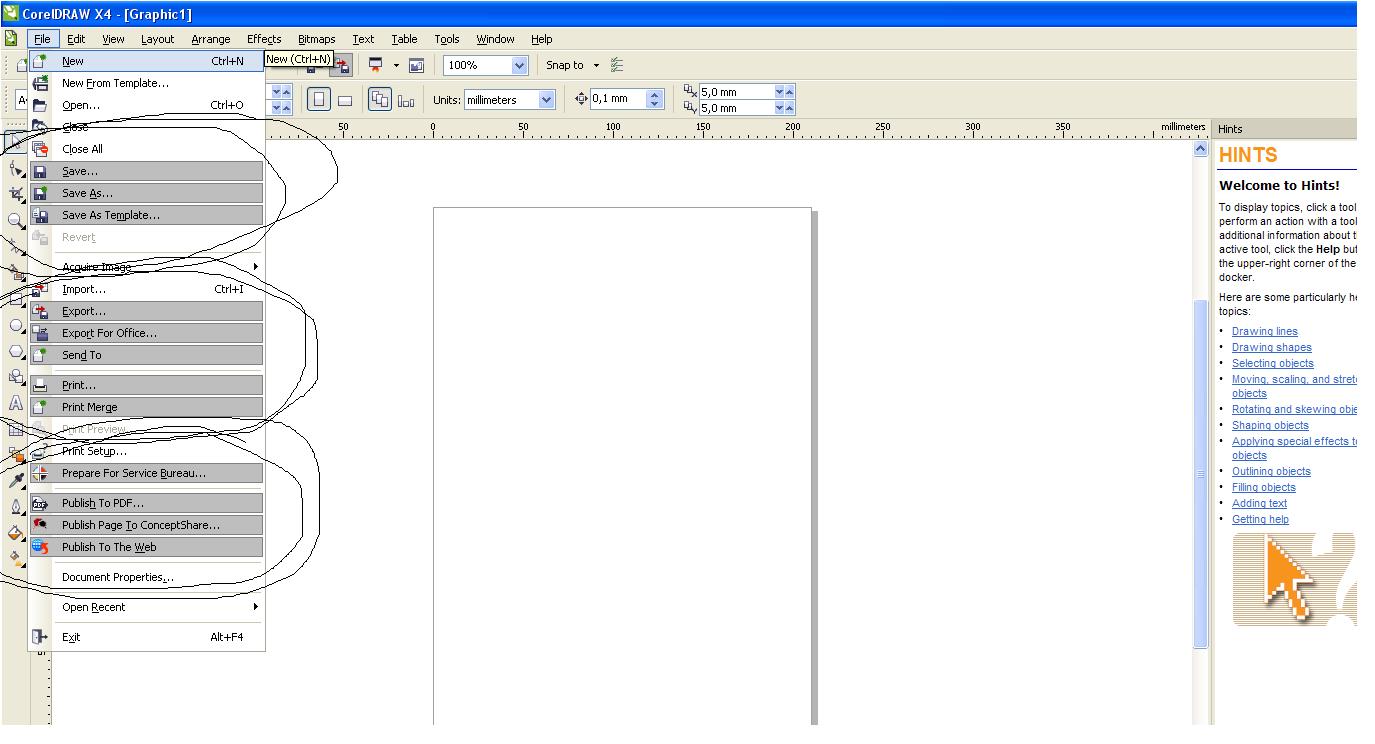The image size is (1375, 744).
Task: Click the vertical scrollbar up arrow
Action: tap(1201, 148)
